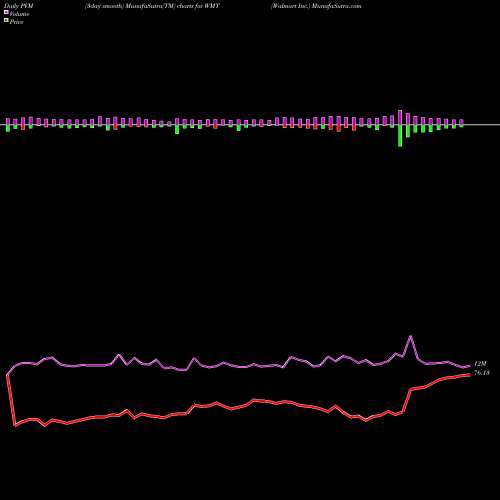Screen dimensions: 500x500
Task: Click the '76.18' price value label
Action: click(482, 373)
